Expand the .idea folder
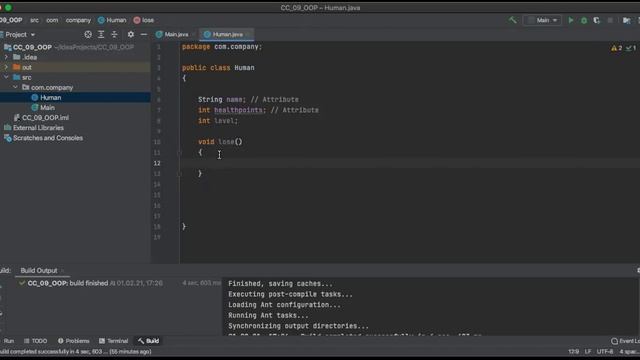Screen dimensions: 640x360 (6, 57)
